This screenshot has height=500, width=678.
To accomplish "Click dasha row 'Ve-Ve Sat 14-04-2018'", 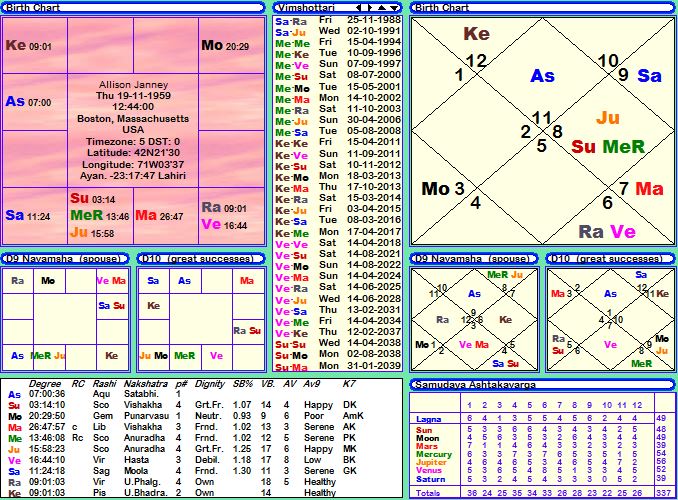I will (338, 244).
